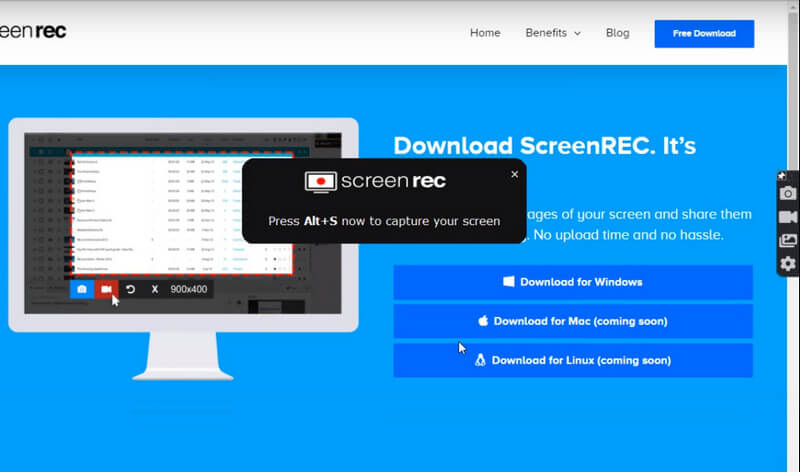
Task: Click the pin icon atop sidebar widget
Action: pos(782,176)
